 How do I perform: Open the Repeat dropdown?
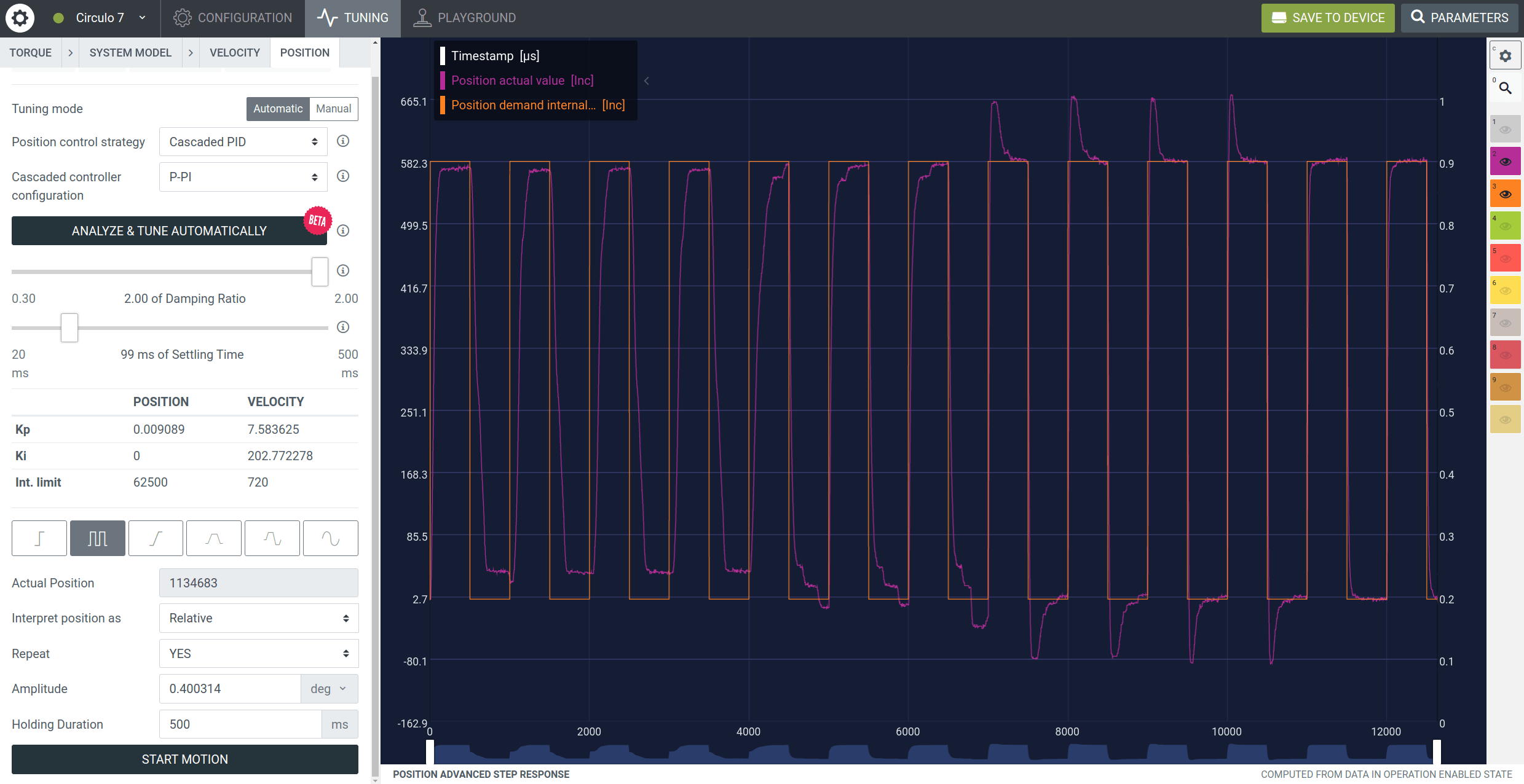(259, 654)
